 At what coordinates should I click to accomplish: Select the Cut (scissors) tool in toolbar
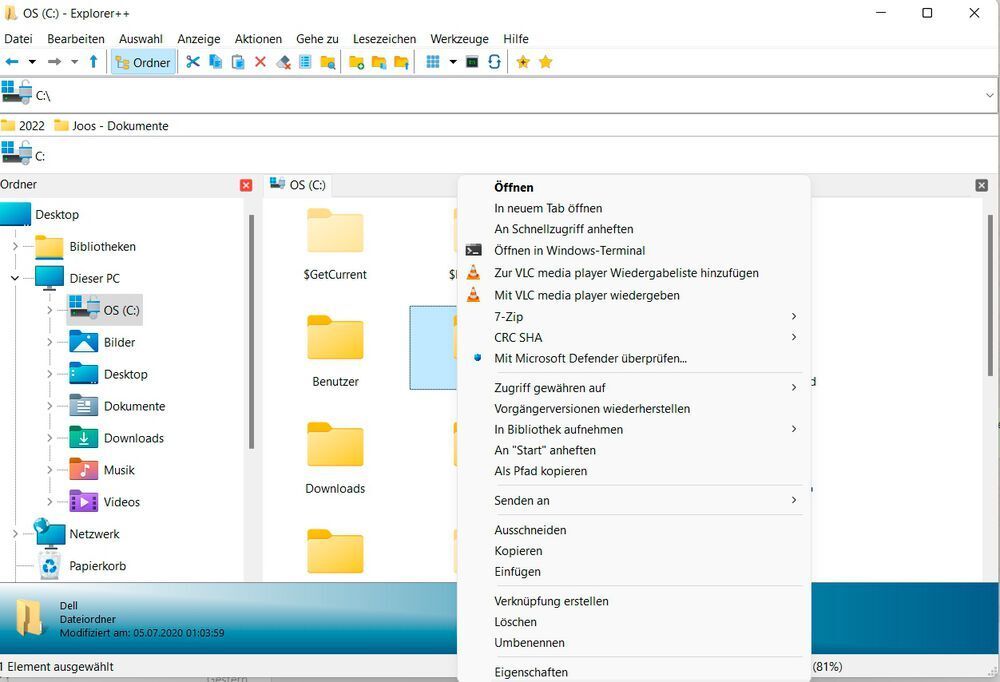(192, 62)
